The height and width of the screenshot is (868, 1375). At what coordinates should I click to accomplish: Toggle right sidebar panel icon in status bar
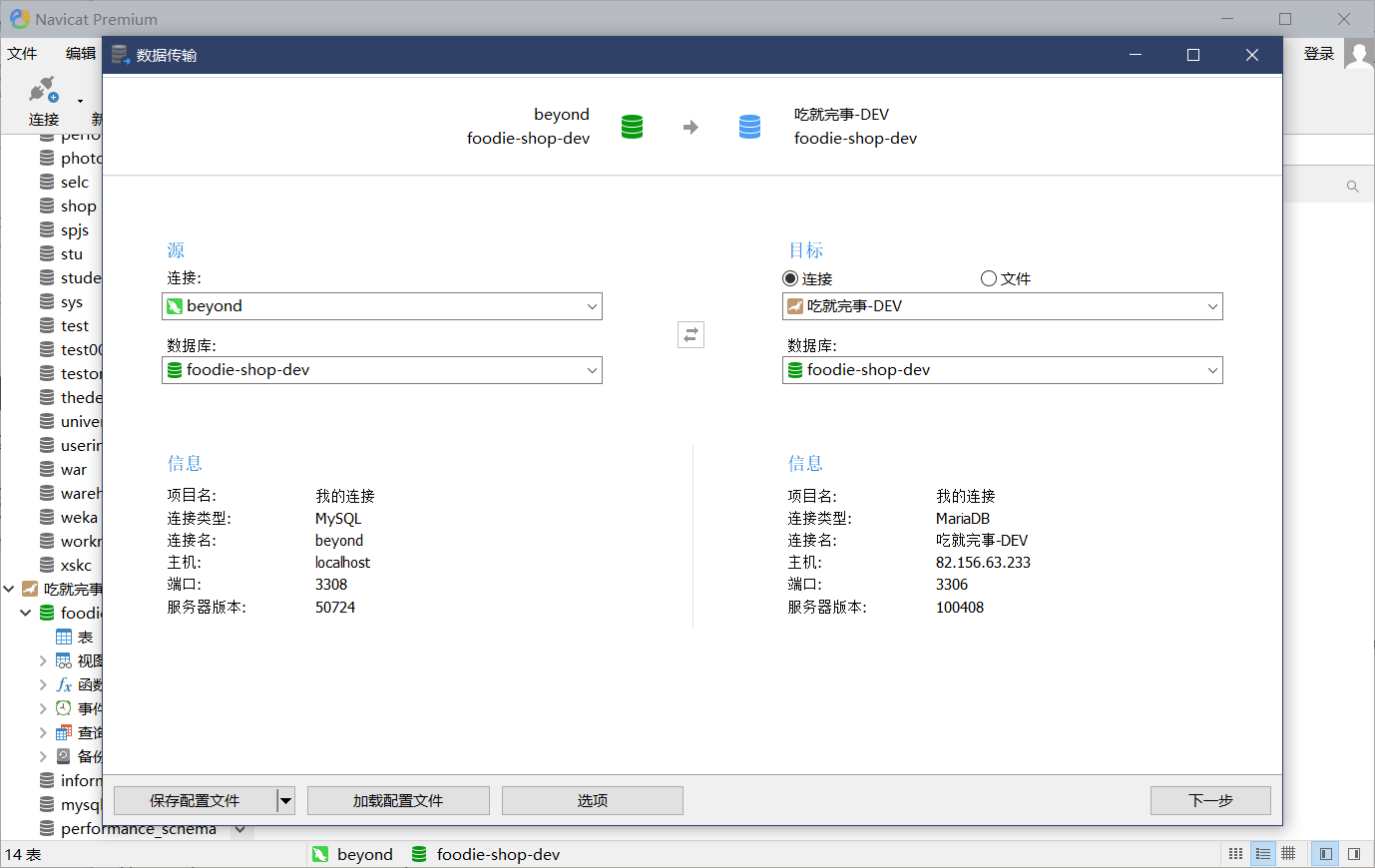coord(1354,854)
